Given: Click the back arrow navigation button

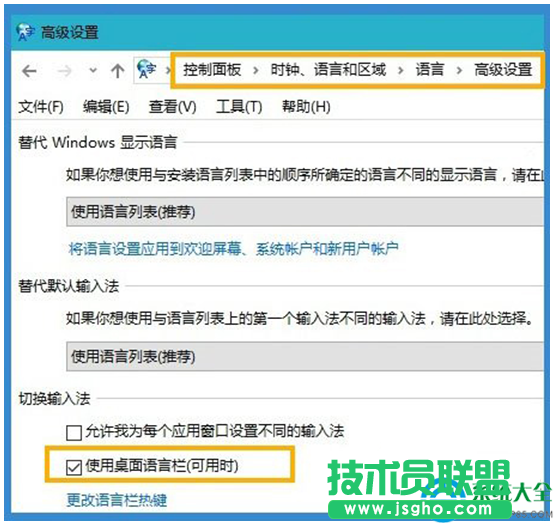Looking at the screenshot, I should (x=29, y=72).
